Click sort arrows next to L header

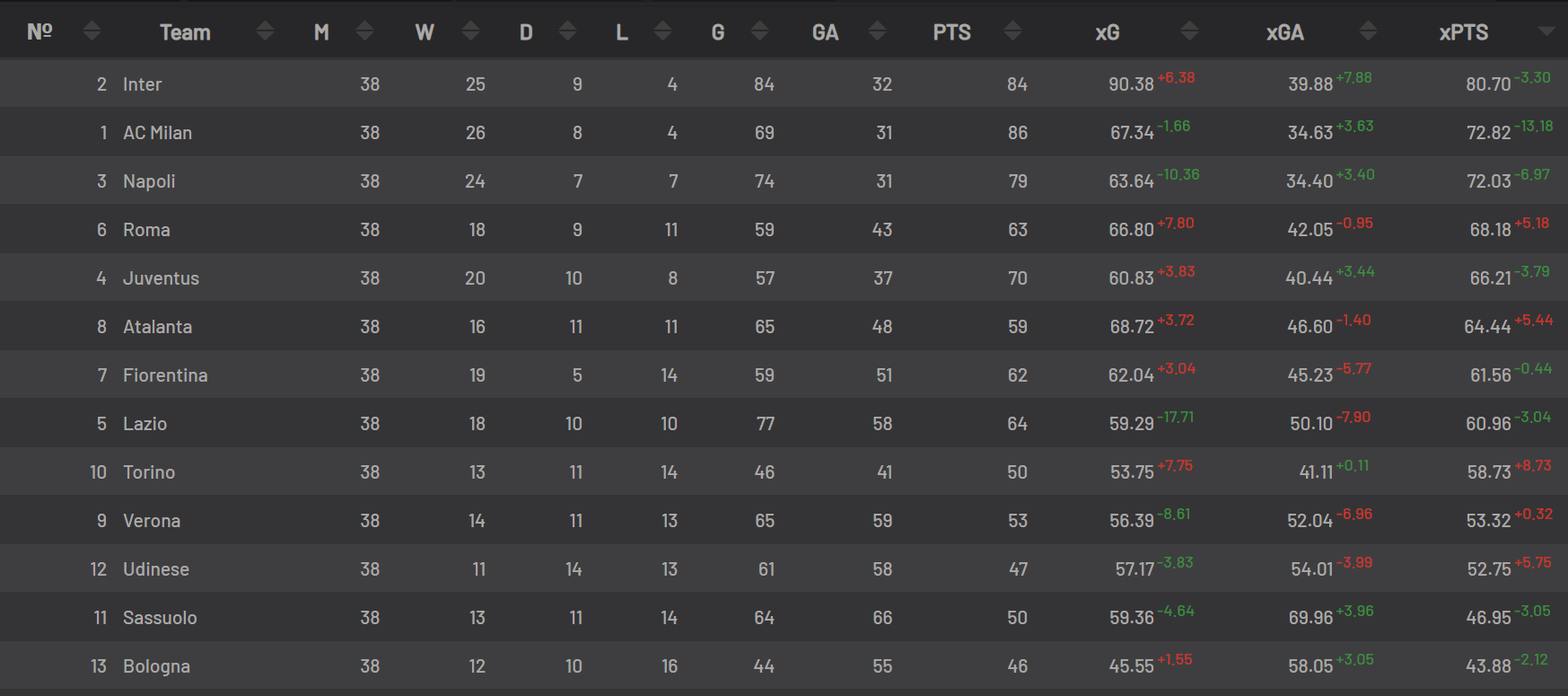(662, 31)
